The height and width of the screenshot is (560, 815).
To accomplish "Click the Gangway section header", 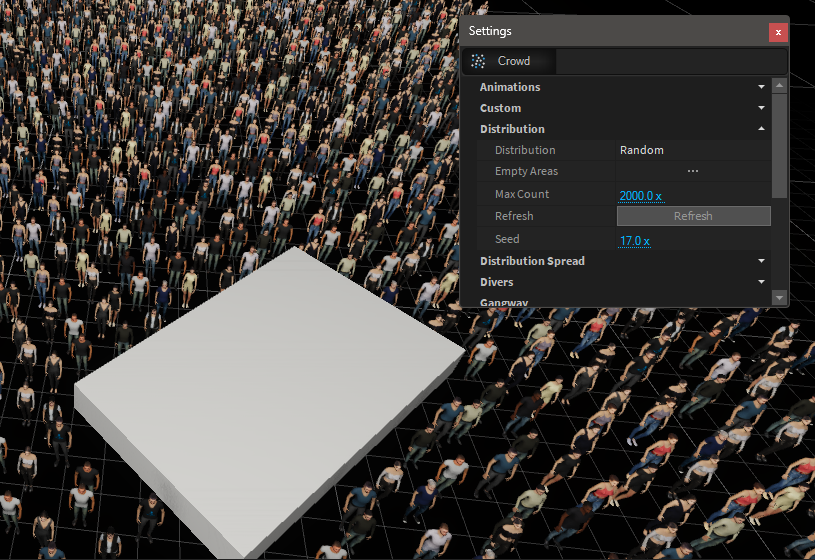I will (x=505, y=301).
